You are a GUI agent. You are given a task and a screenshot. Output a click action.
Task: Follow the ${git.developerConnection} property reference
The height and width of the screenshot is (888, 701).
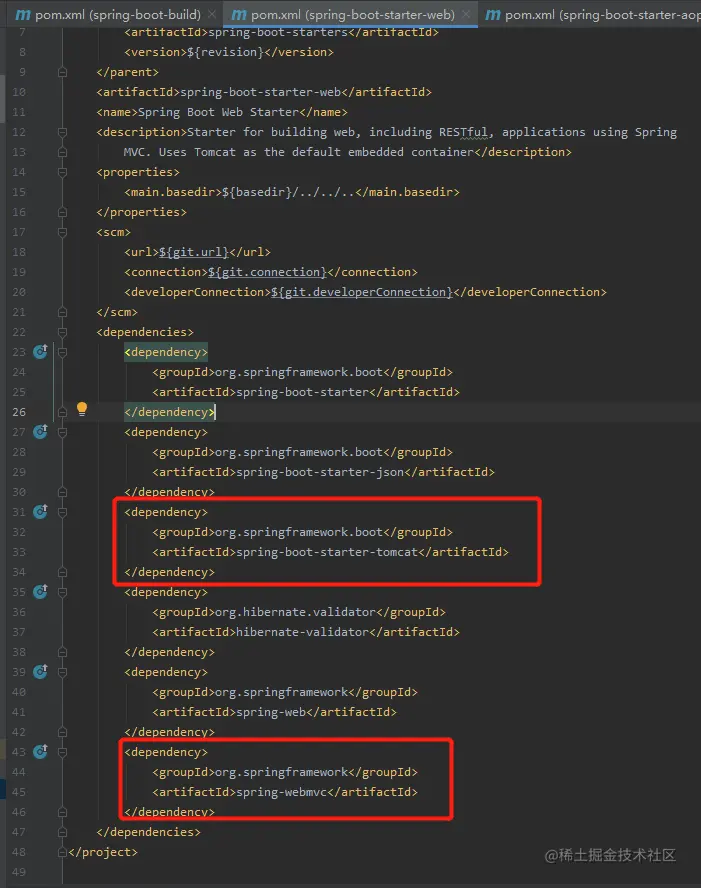coord(362,292)
